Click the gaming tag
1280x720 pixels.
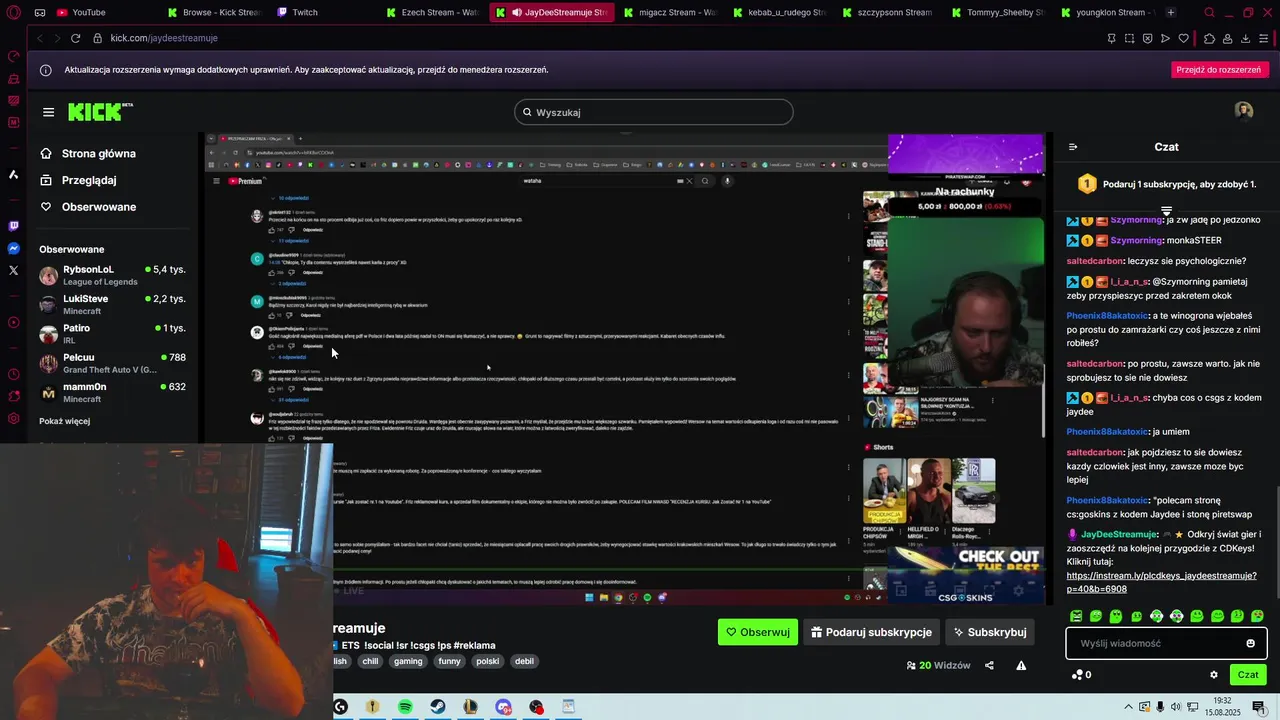408,661
